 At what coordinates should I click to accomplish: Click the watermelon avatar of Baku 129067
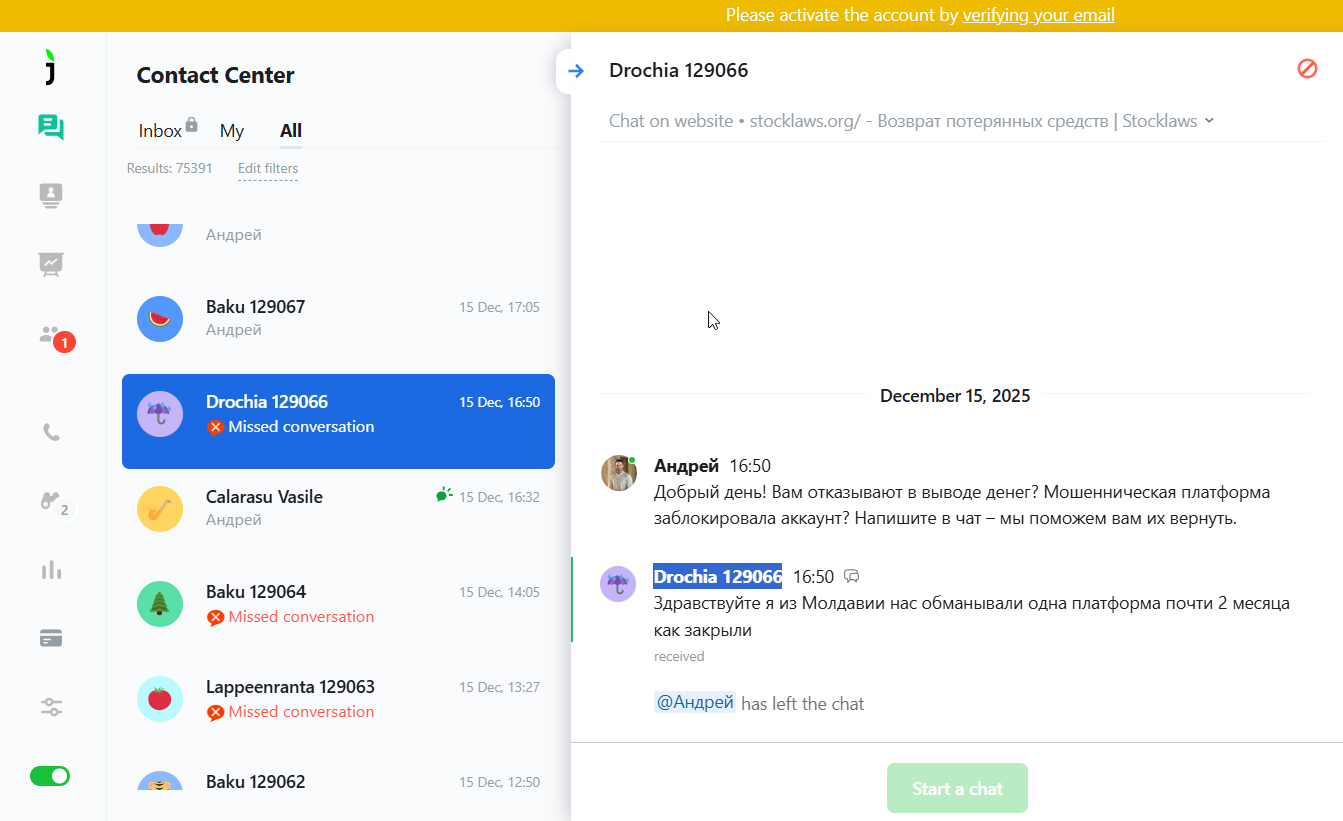click(160, 319)
